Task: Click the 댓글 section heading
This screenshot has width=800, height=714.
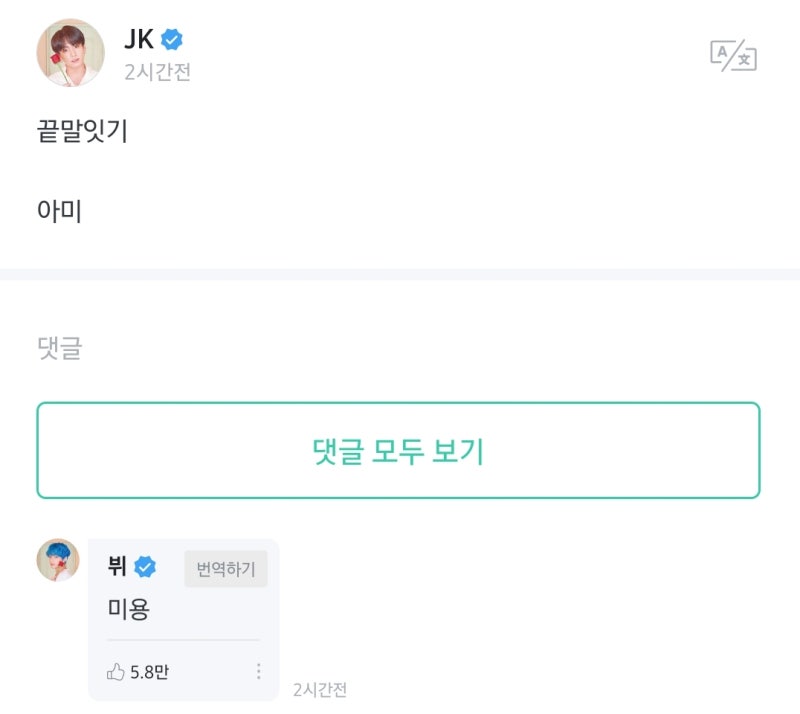Action: [59, 348]
